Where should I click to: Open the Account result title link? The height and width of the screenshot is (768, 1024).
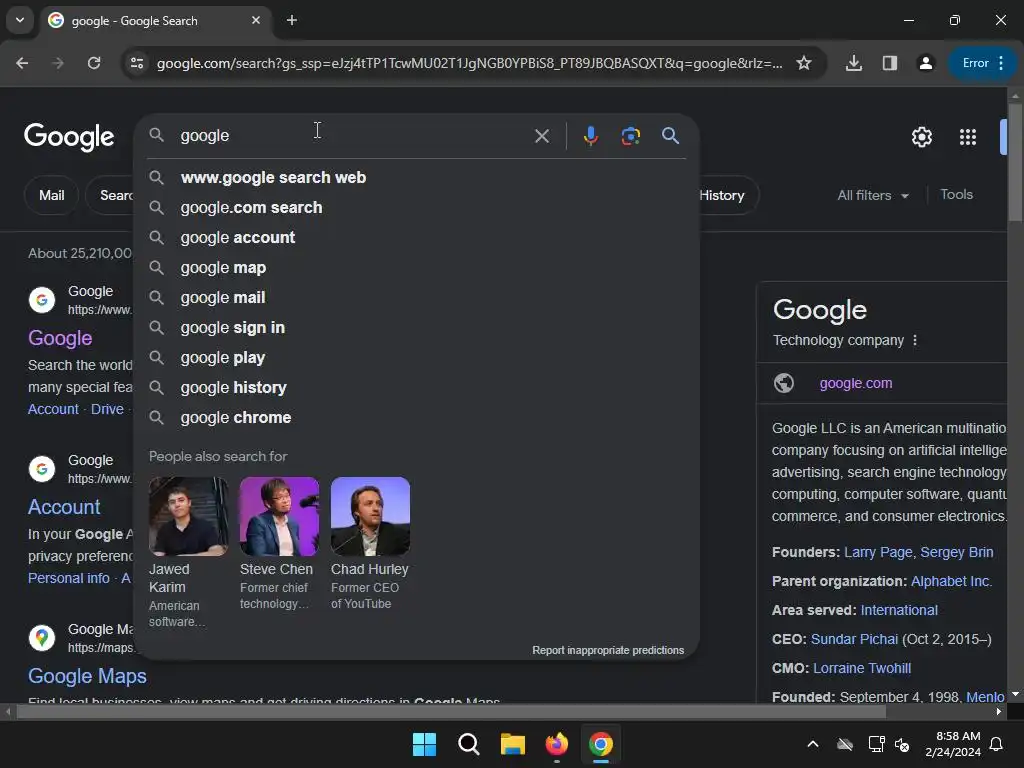coord(64,507)
